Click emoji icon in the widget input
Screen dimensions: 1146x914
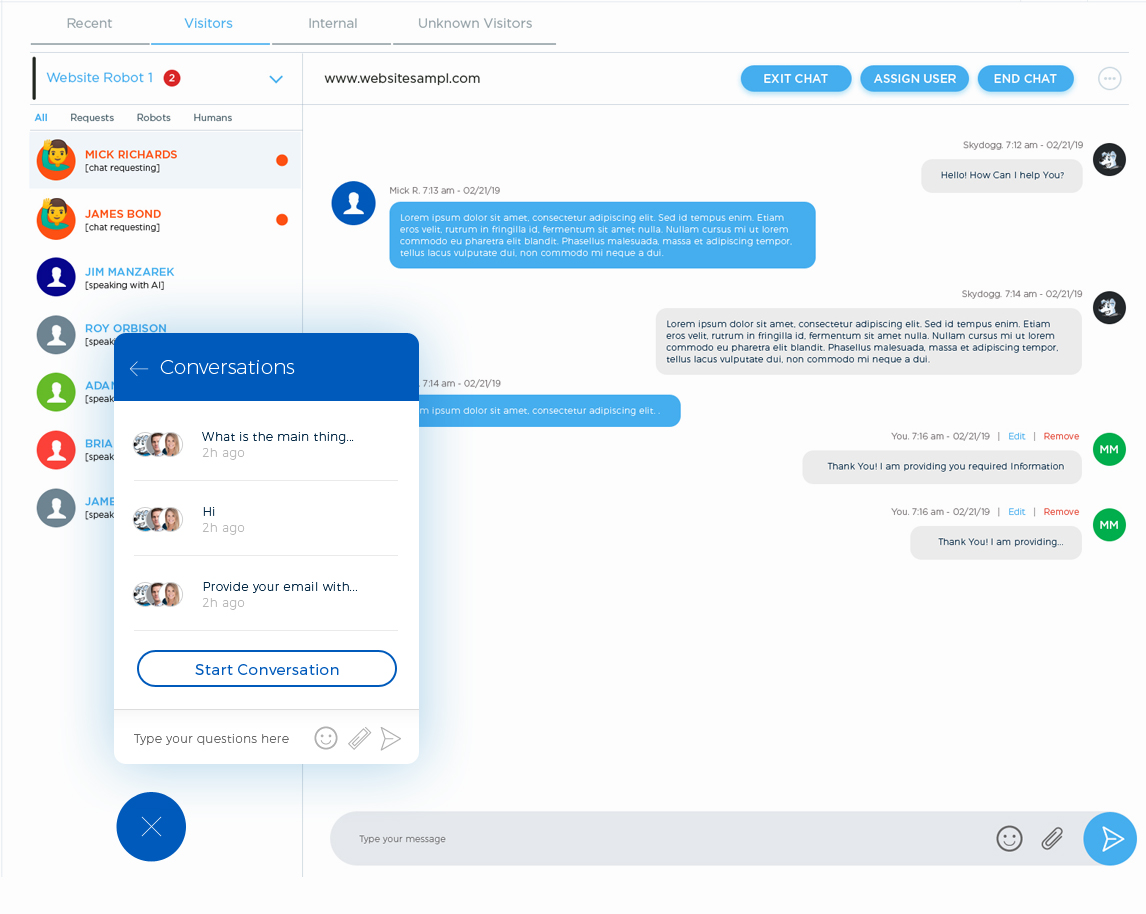pyautogui.click(x=326, y=739)
